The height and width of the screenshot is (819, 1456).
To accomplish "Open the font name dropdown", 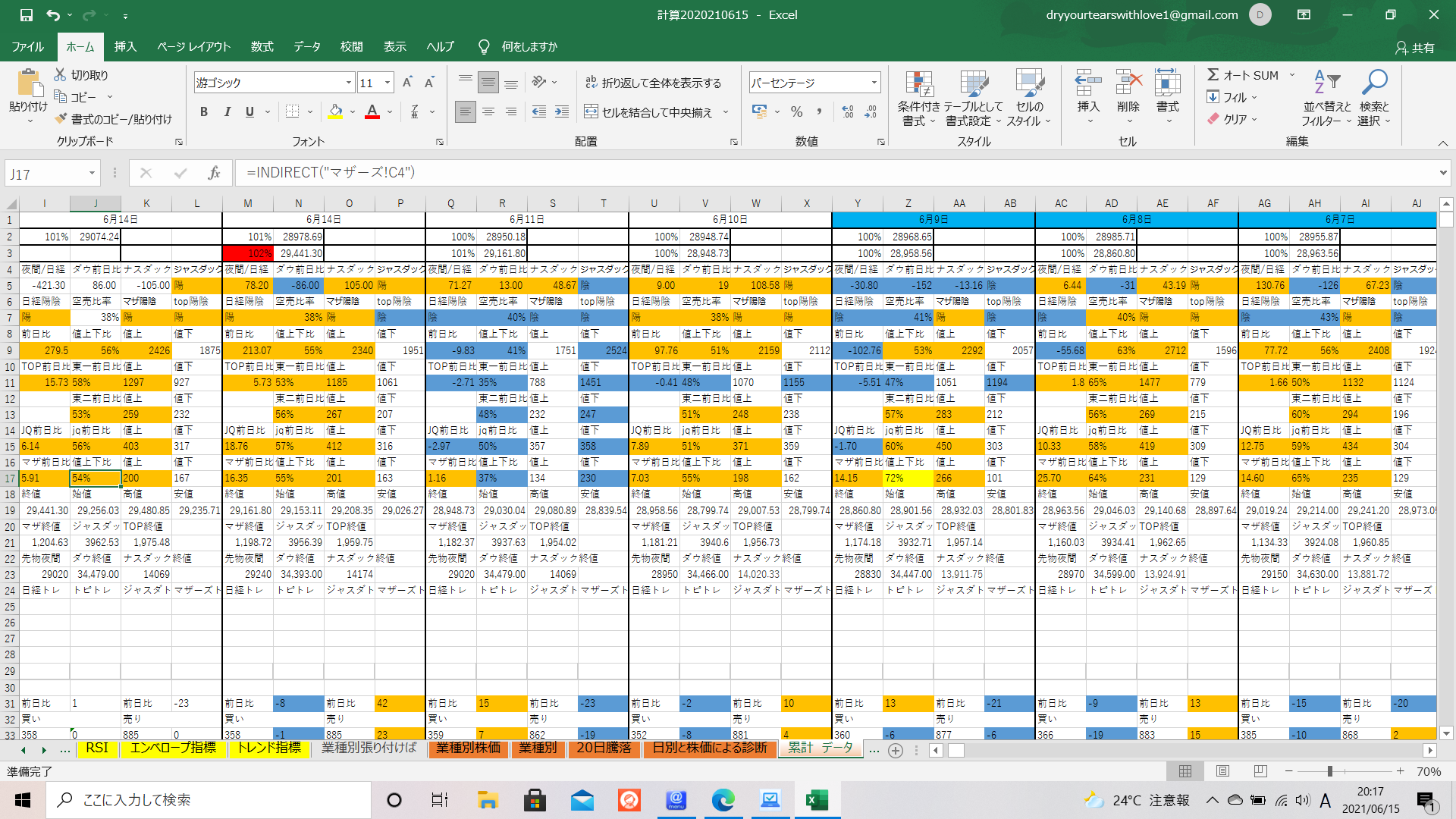I will (x=349, y=83).
